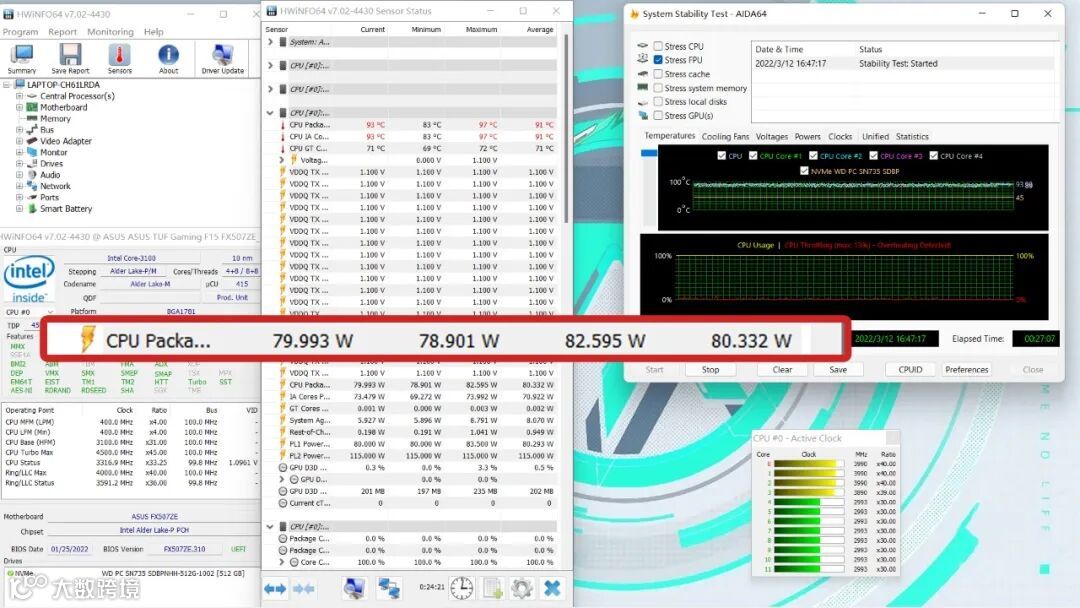The height and width of the screenshot is (608, 1080).
Task: Click the Video Adapter icon in tree
Action: point(32,141)
